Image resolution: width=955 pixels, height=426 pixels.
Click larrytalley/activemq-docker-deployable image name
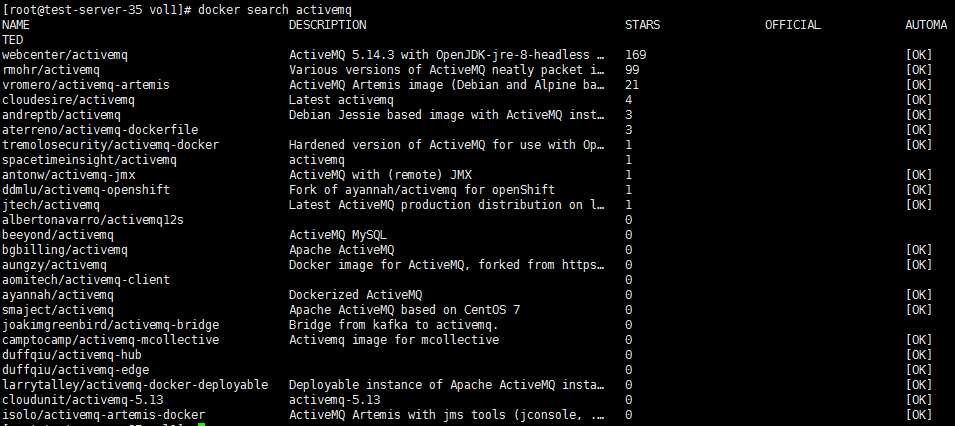(135, 385)
